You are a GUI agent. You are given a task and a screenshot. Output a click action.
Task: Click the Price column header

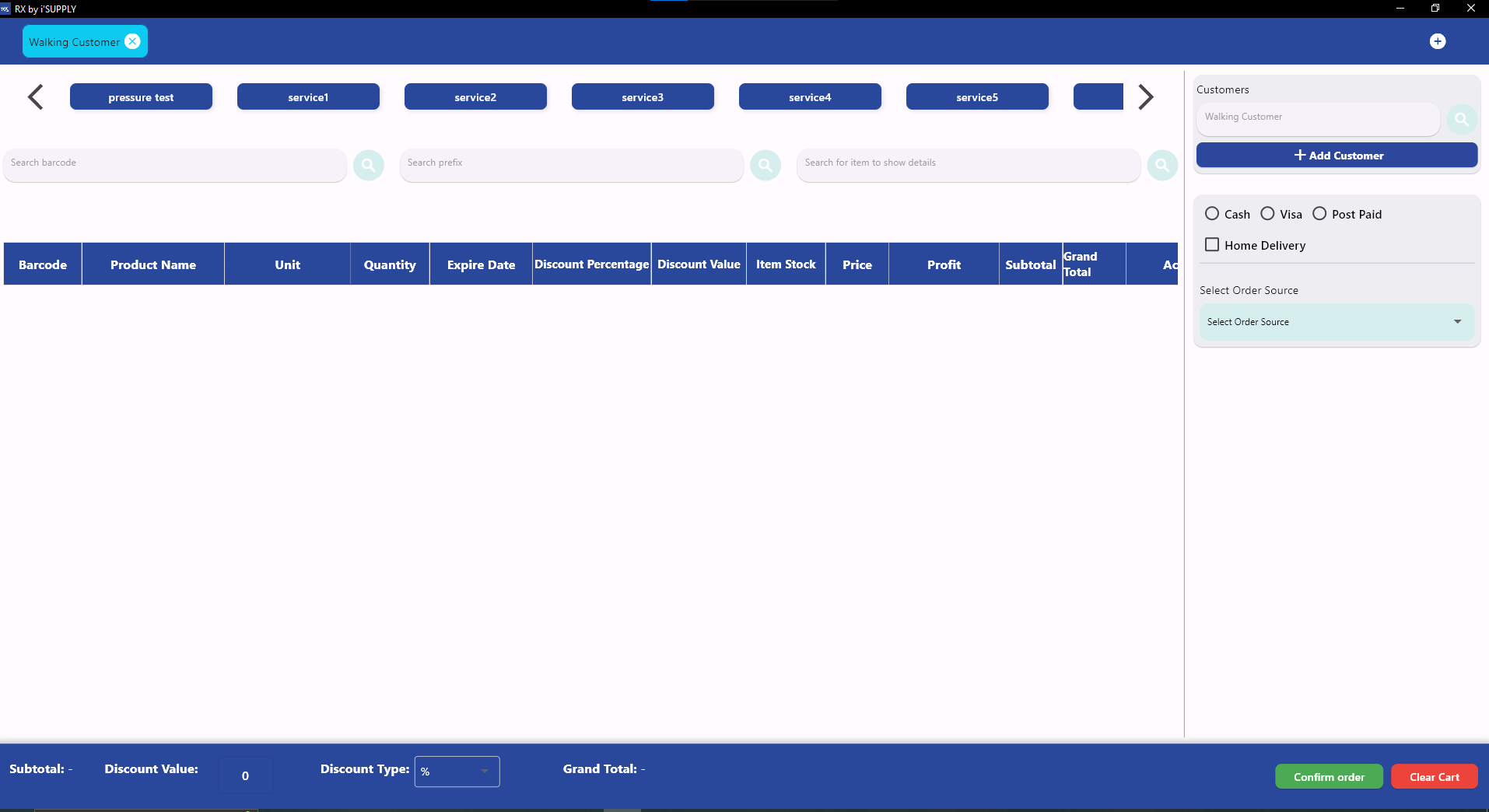click(857, 264)
